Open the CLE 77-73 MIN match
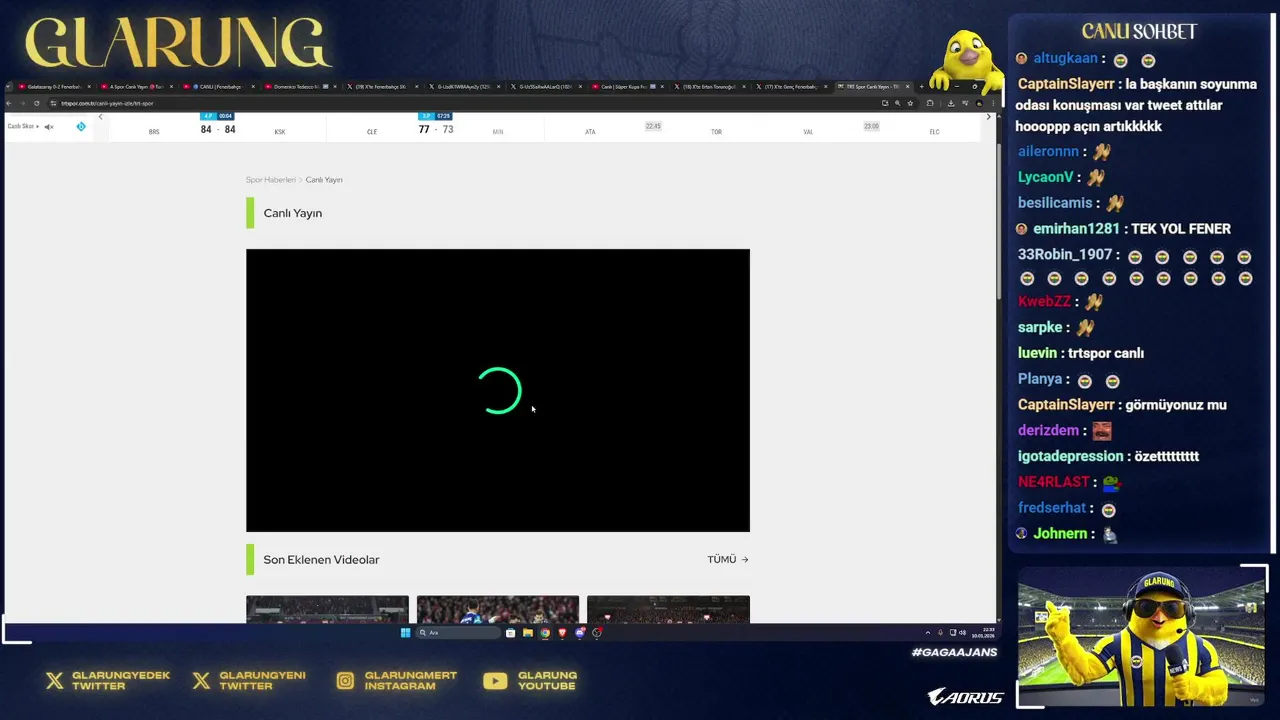The width and height of the screenshot is (1280, 720). 435,127
